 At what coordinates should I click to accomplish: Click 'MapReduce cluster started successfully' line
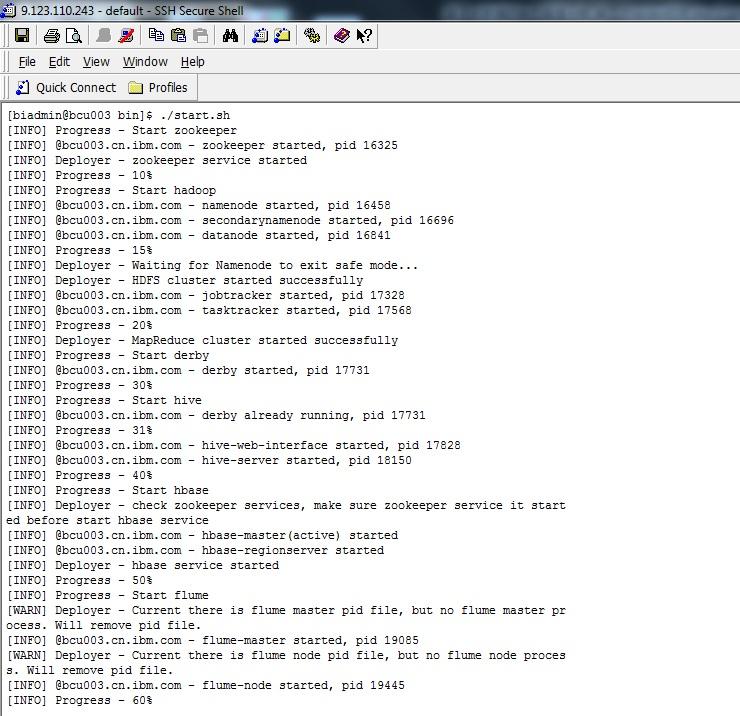coord(202,340)
